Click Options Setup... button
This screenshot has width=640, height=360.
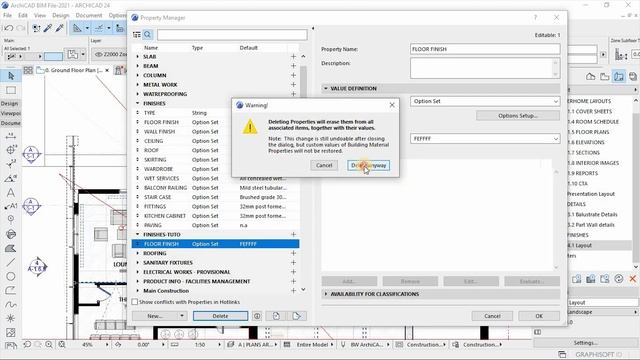pos(518,116)
